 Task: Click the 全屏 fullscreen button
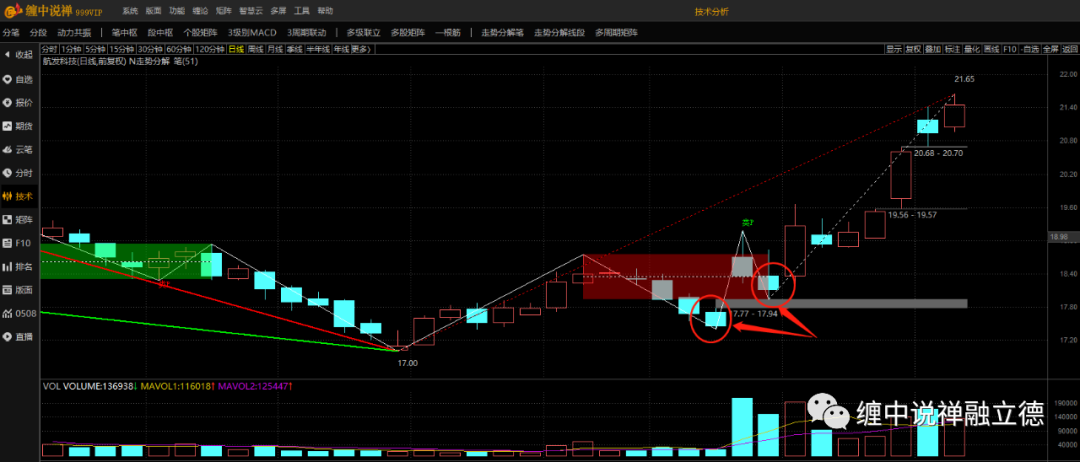(x=1051, y=49)
